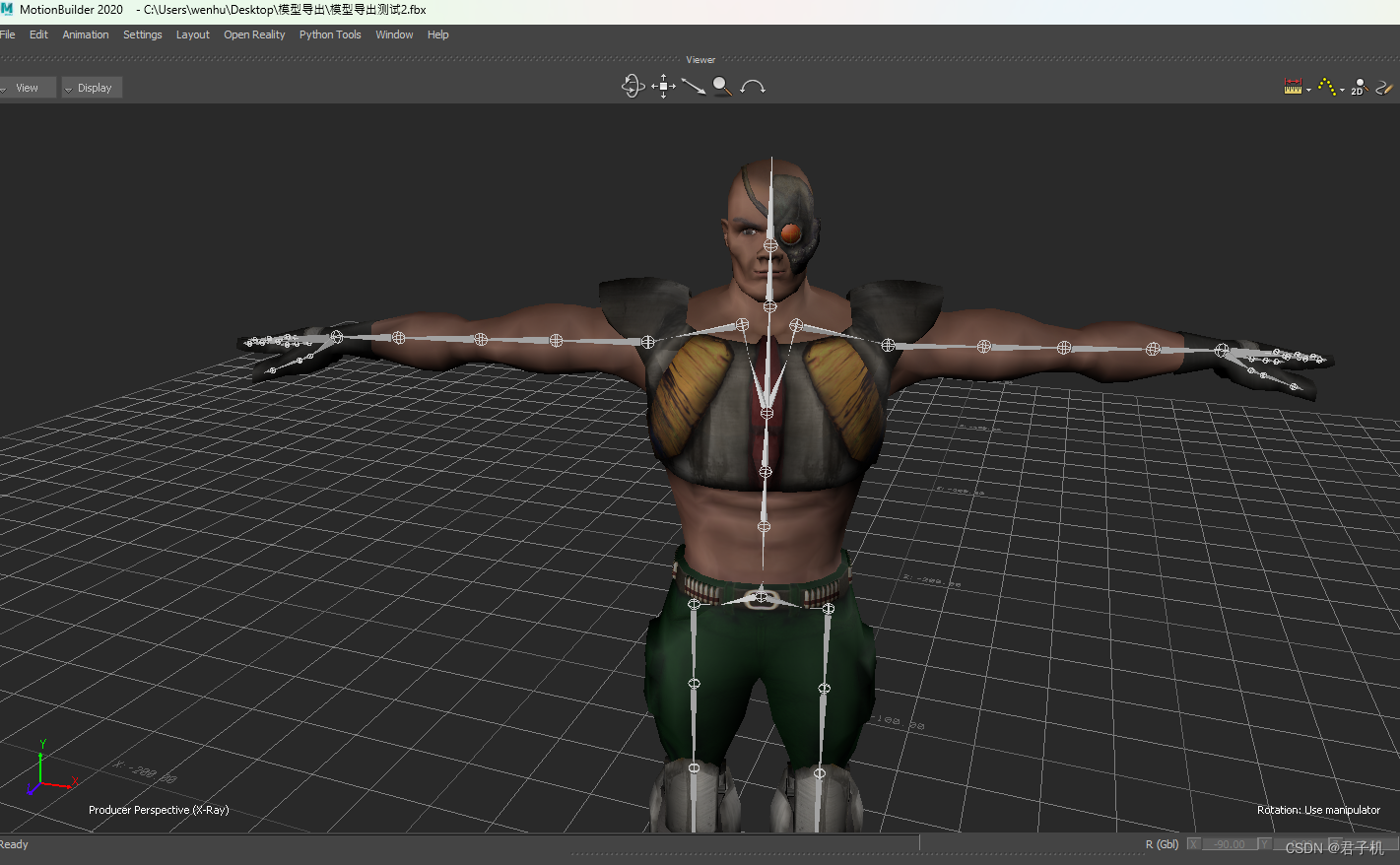The width and height of the screenshot is (1400, 865).
Task: Toggle the Y axis button next to rotation field
Action: pos(1264,843)
